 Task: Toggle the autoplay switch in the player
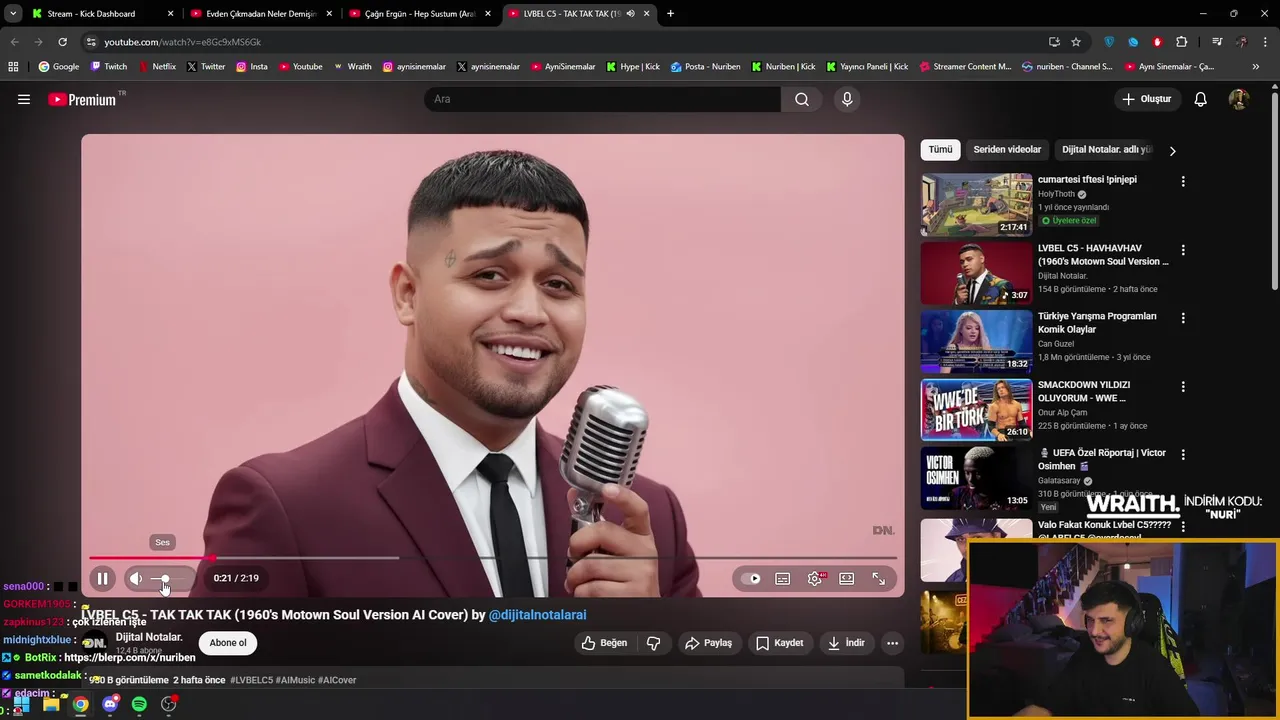point(752,578)
